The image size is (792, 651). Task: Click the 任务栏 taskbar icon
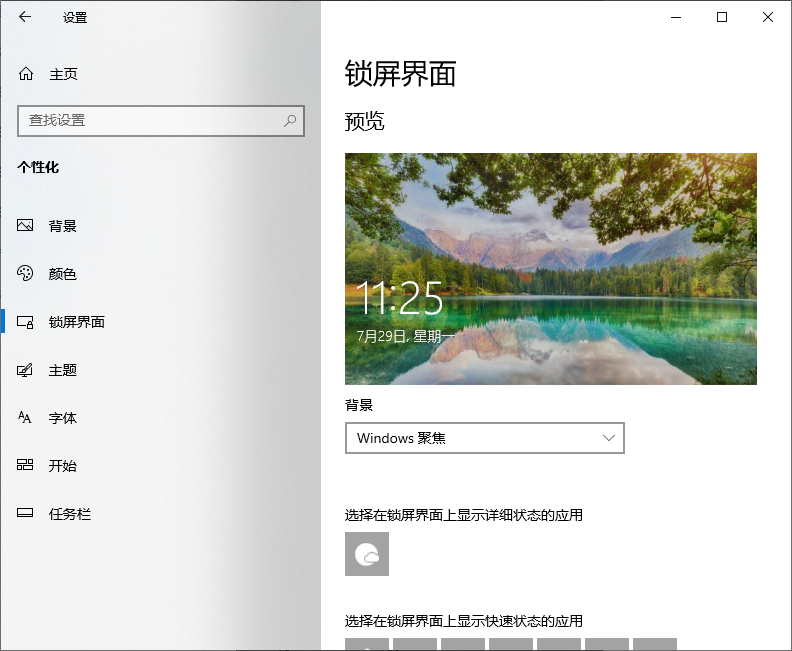pyautogui.click(x=25, y=513)
